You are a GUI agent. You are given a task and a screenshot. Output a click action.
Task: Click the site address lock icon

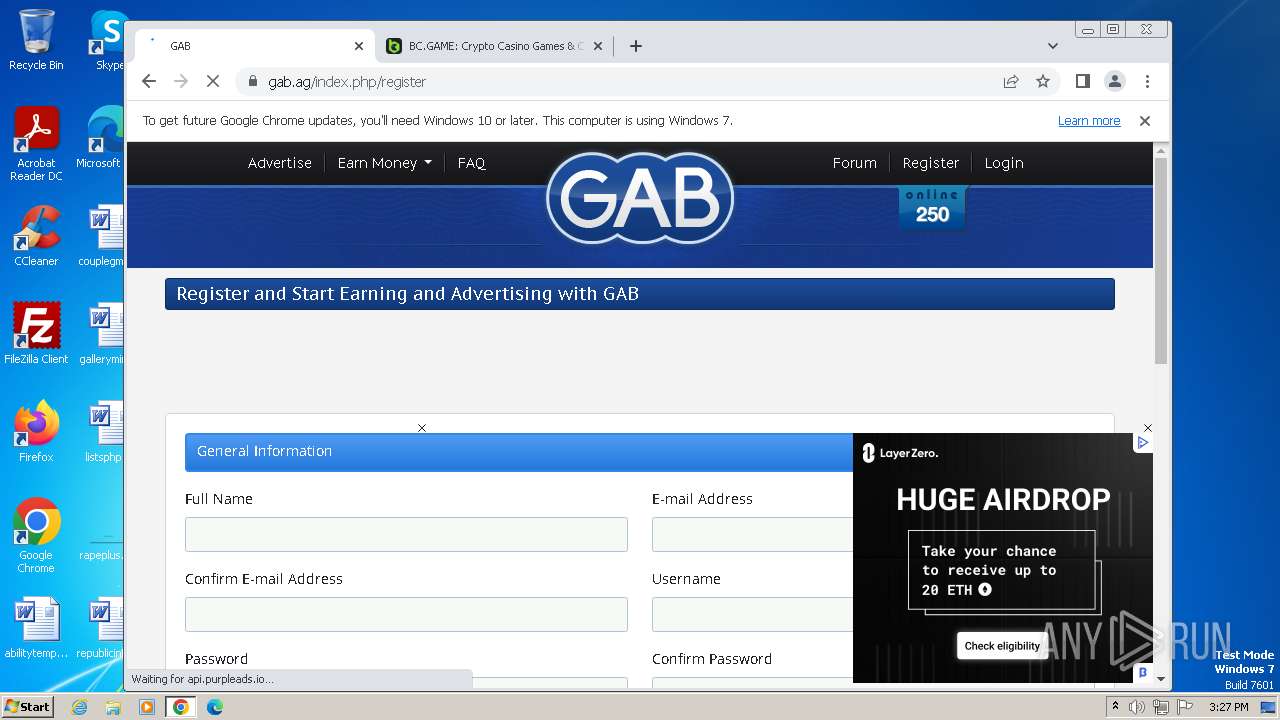coord(253,82)
